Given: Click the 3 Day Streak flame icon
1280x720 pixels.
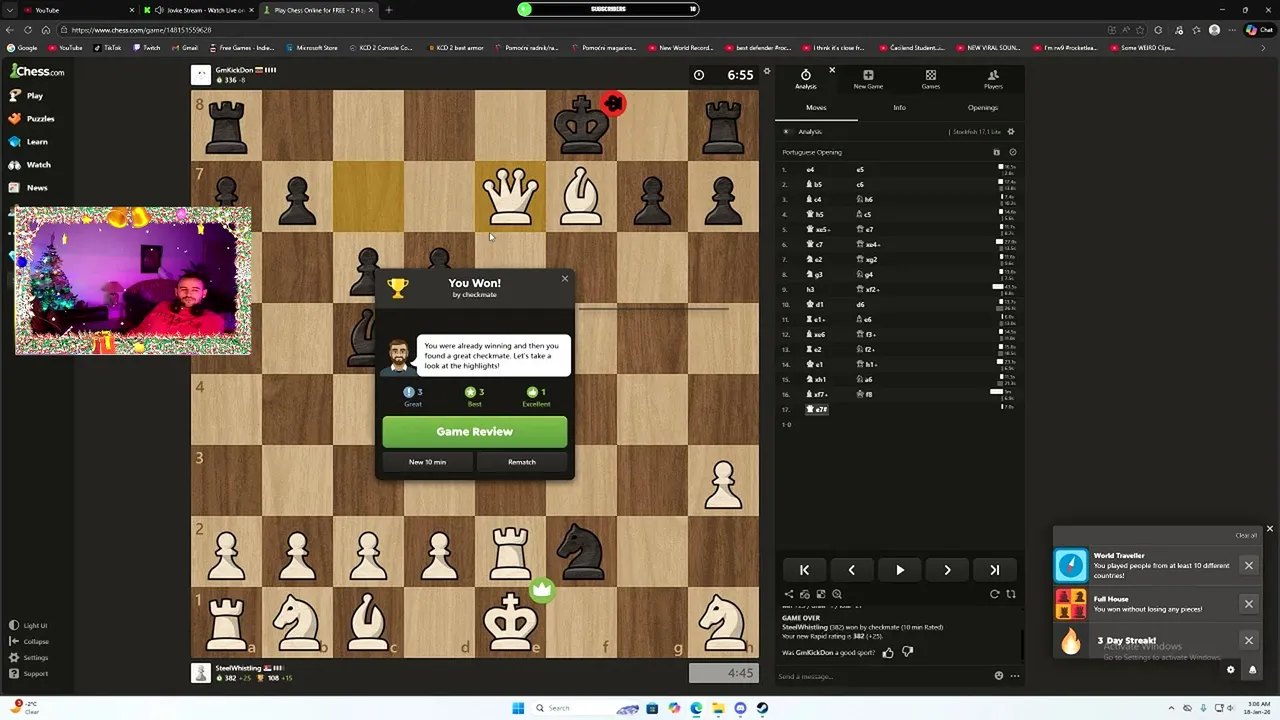Looking at the screenshot, I should [1071, 641].
